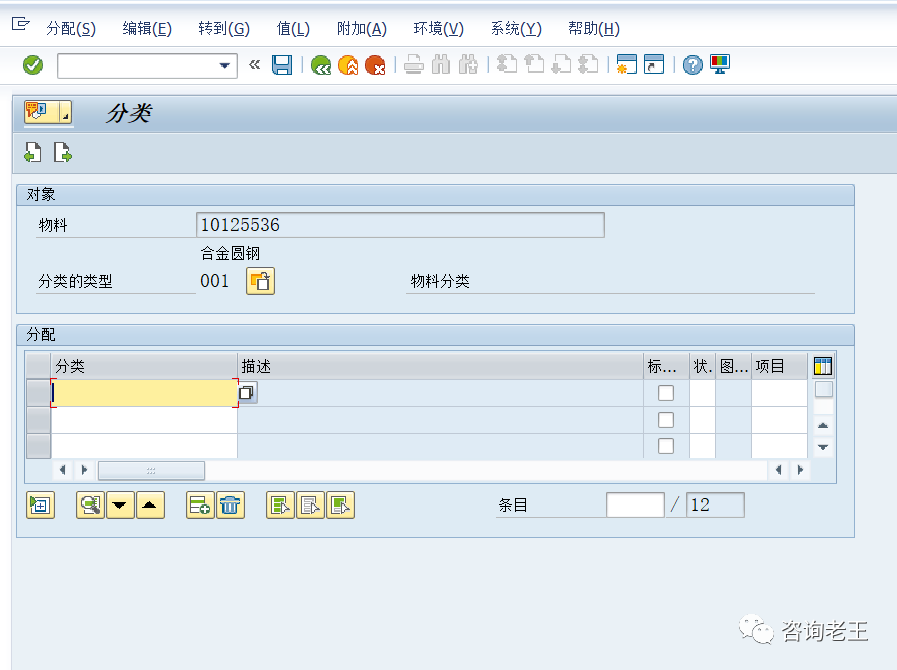Click the Save floppy disk icon

pyautogui.click(x=282, y=65)
